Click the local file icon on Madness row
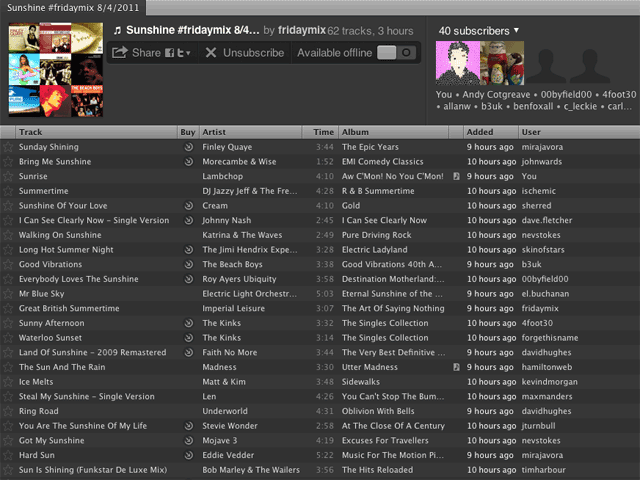Viewport: 640px width, 480px height. click(455, 367)
